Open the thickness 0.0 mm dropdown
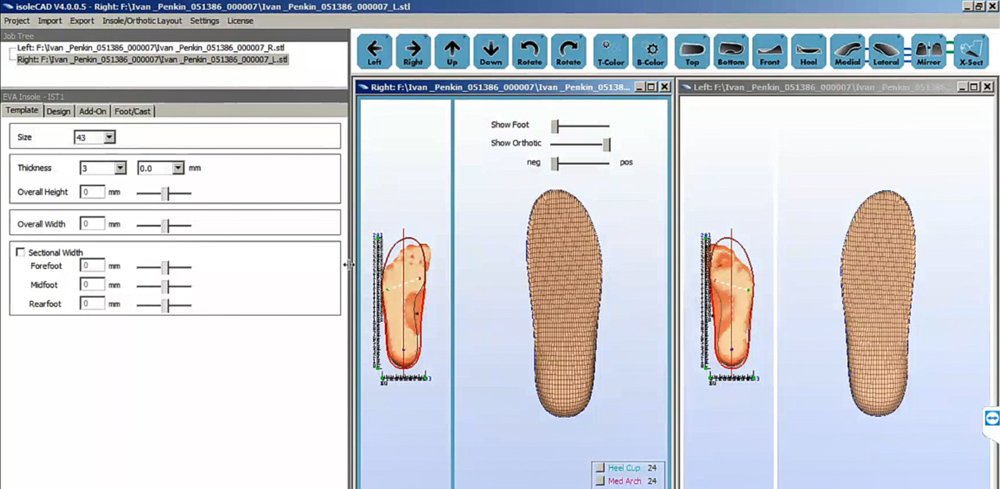This screenshot has width=1000, height=489. pyautogui.click(x=178, y=169)
